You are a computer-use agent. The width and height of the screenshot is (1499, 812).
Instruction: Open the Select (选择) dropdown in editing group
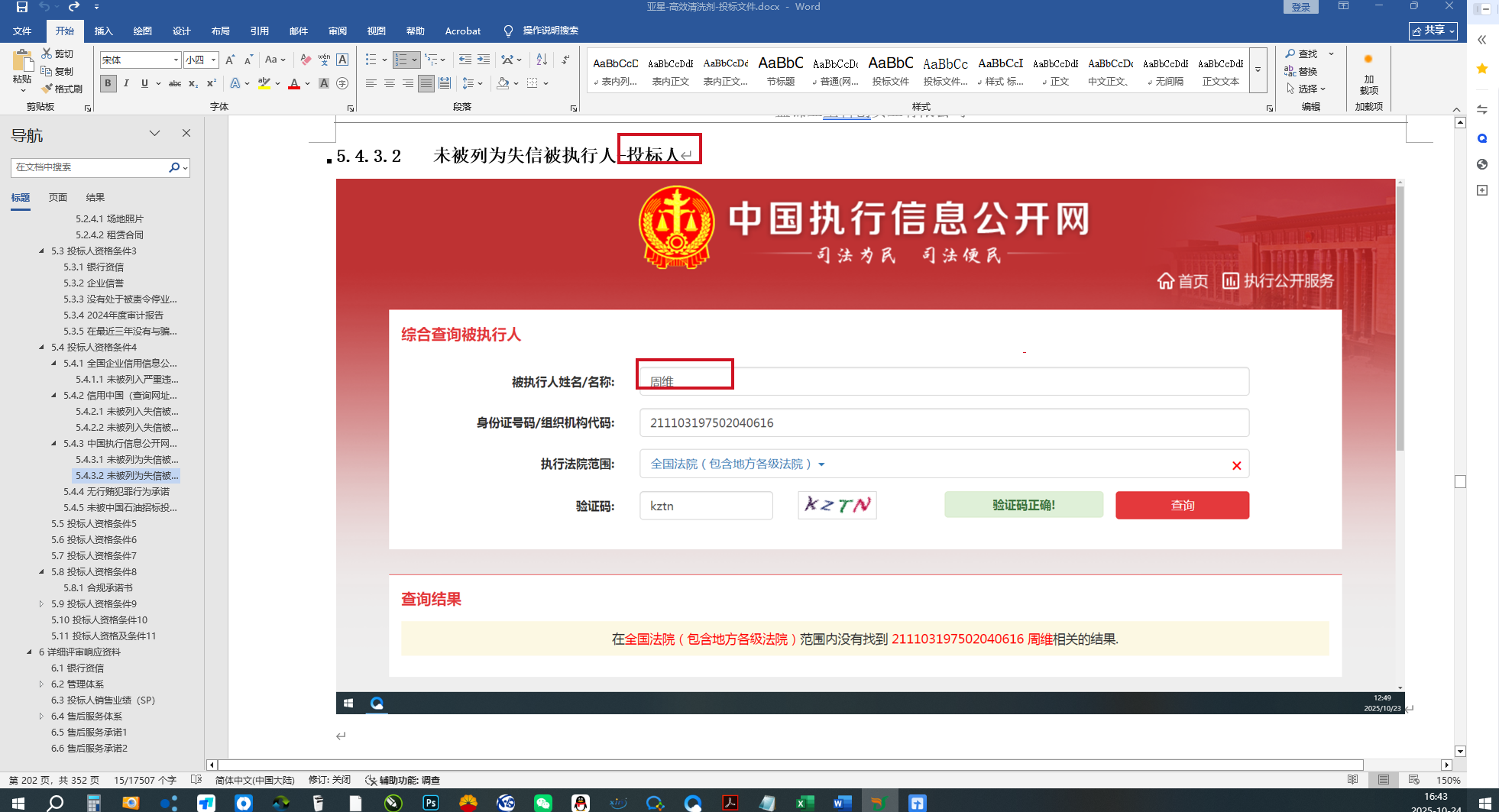(1306, 89)
